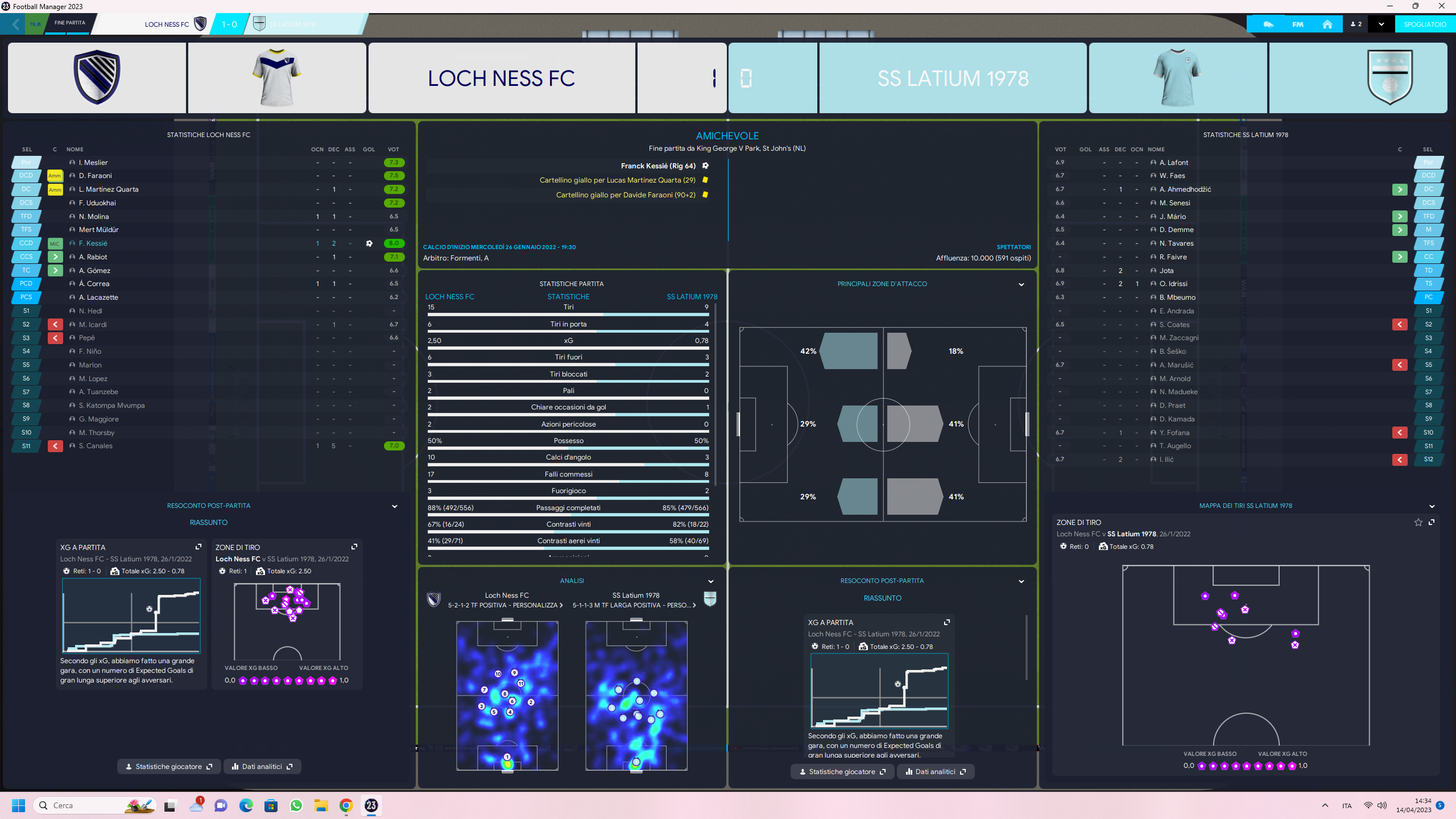Toggle substitution arrow for M. Icardi

pyautogui.click(x=55, y=324)
